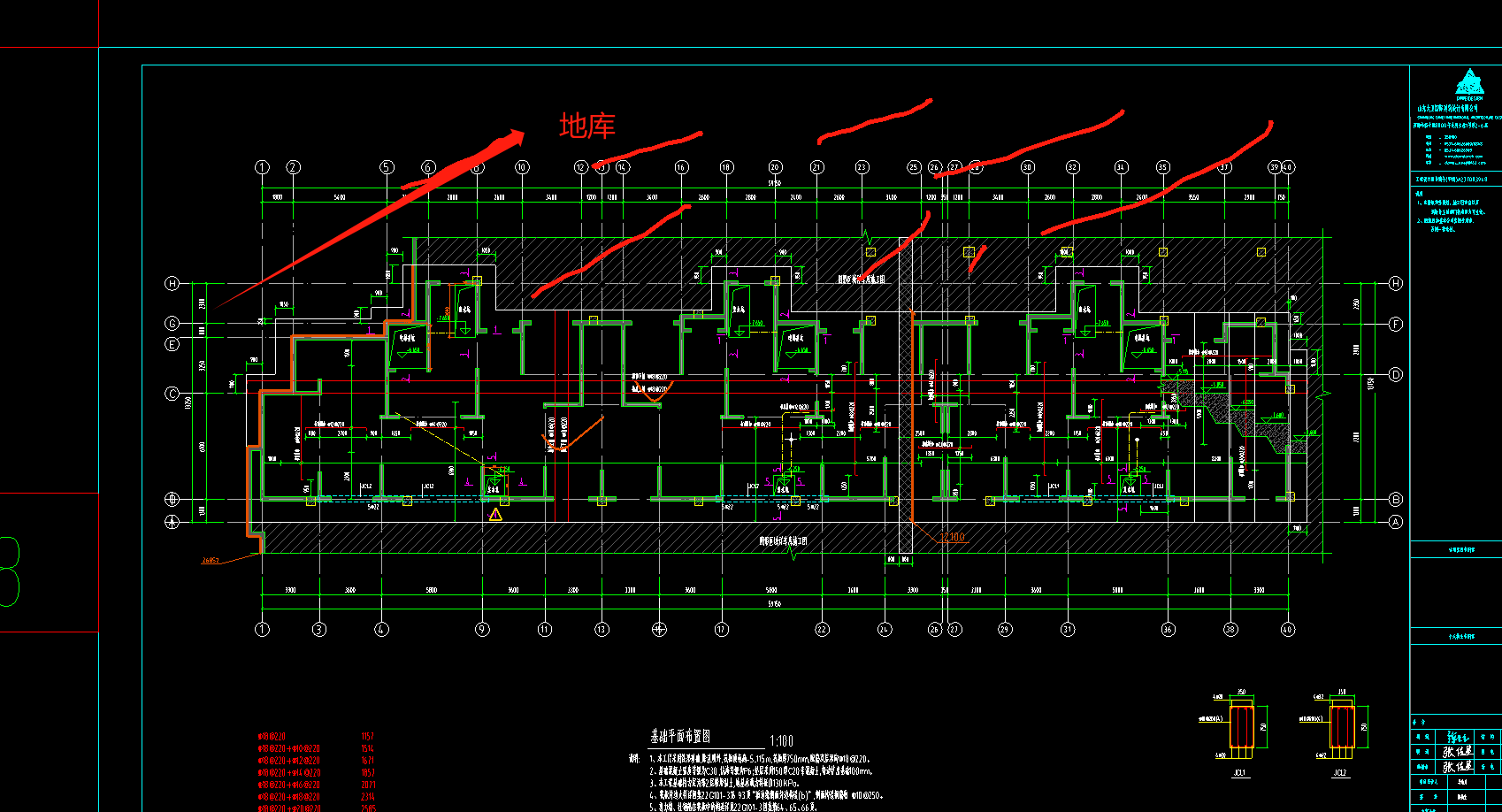Click rebar table value 1157
The image size is (1502, 812).
pos(368,736)
